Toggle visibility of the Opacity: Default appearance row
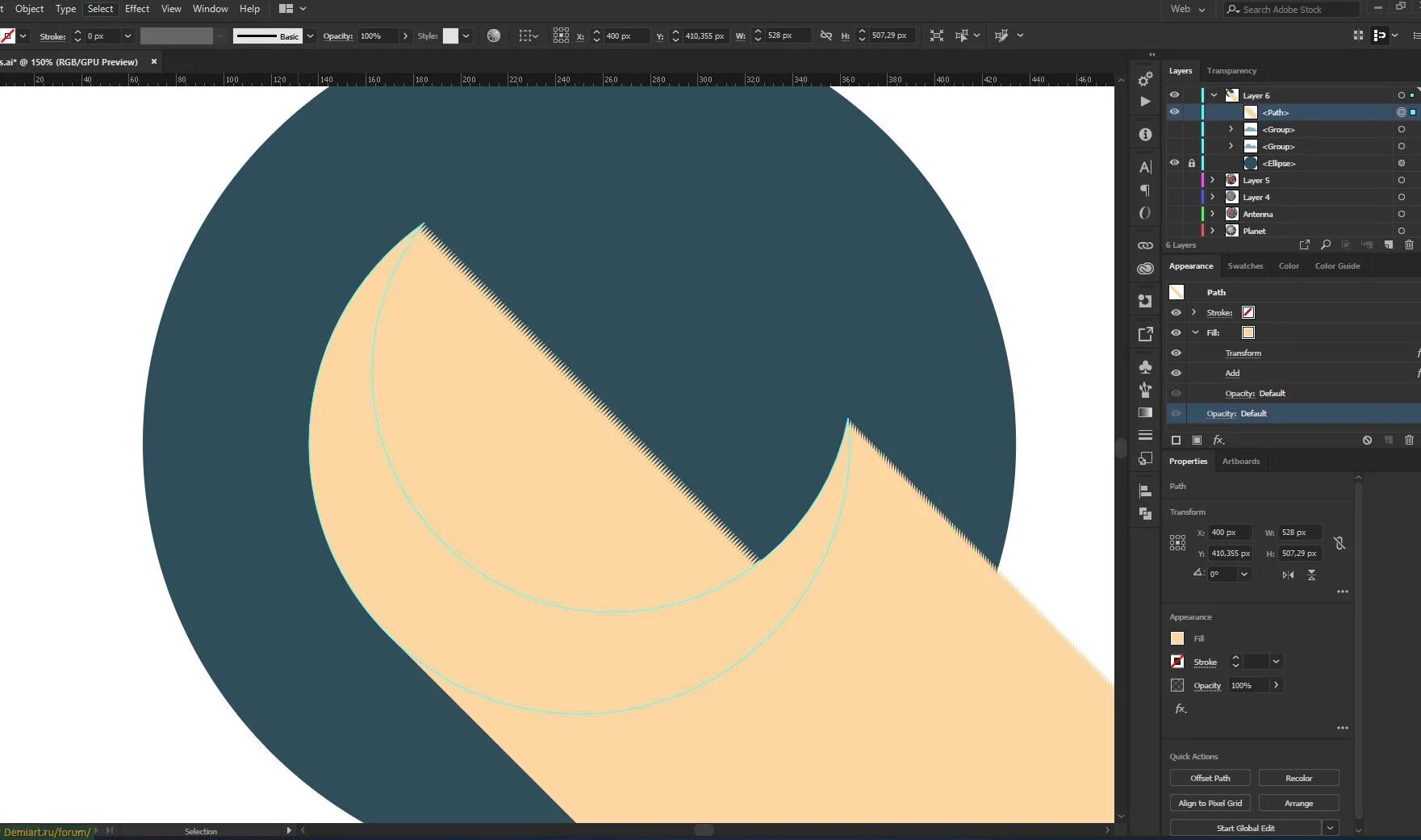1421x840 pixels. click(1177, 413)
